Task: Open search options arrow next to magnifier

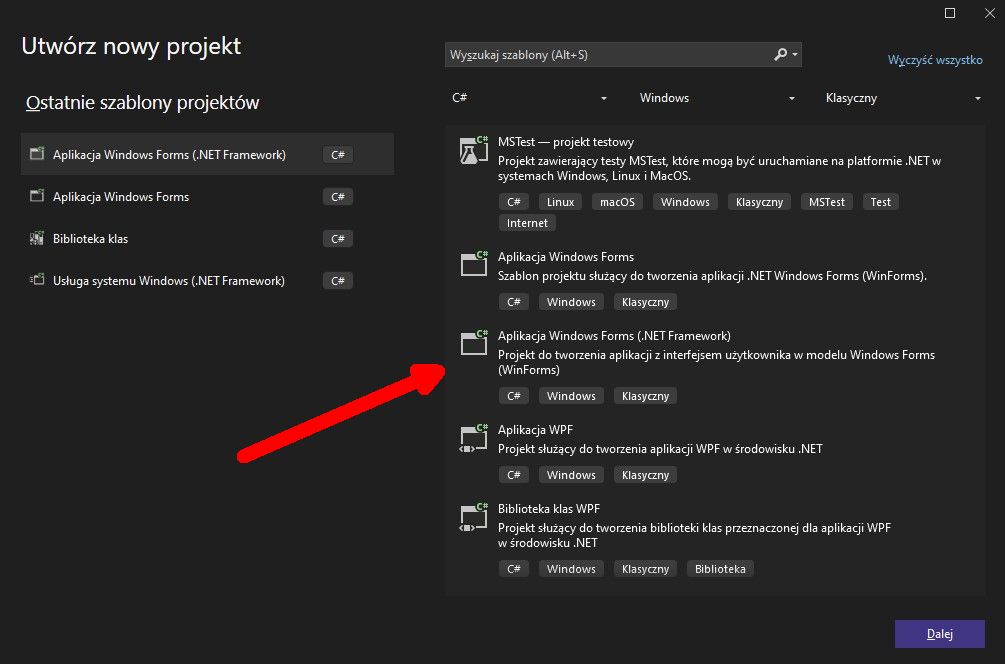Action: point(795,54)
